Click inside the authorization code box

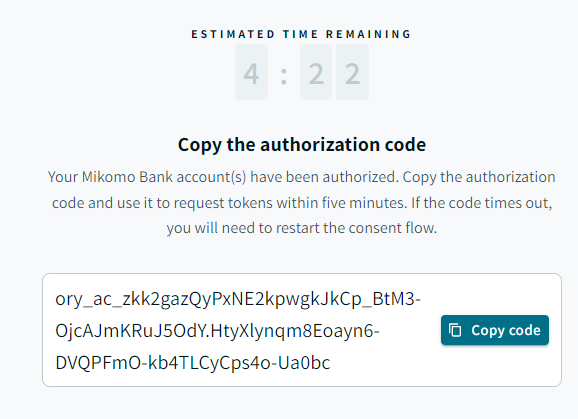pos(302,330)
